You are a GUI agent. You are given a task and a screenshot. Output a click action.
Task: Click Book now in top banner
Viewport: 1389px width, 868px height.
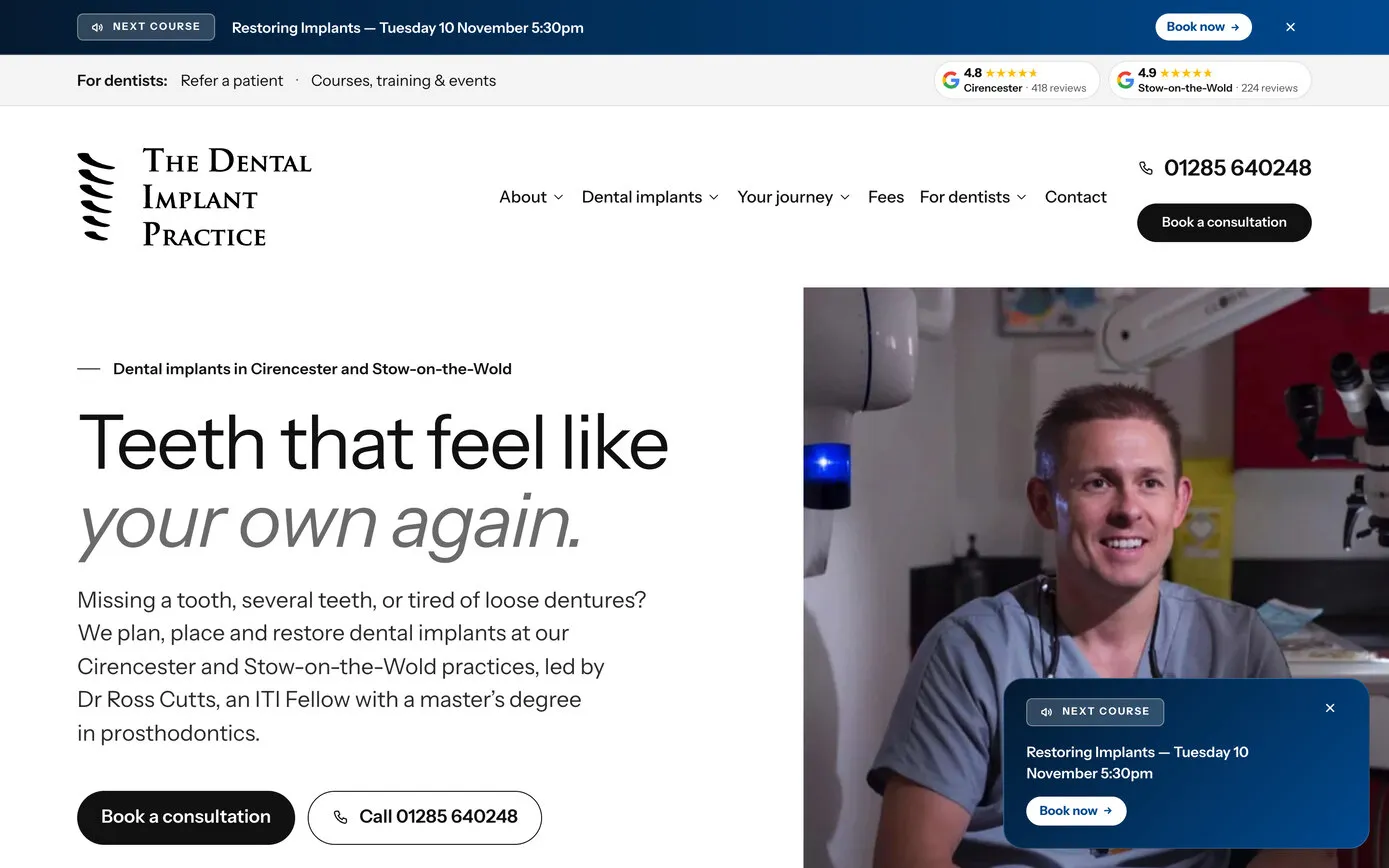(x=1203, y=27)
